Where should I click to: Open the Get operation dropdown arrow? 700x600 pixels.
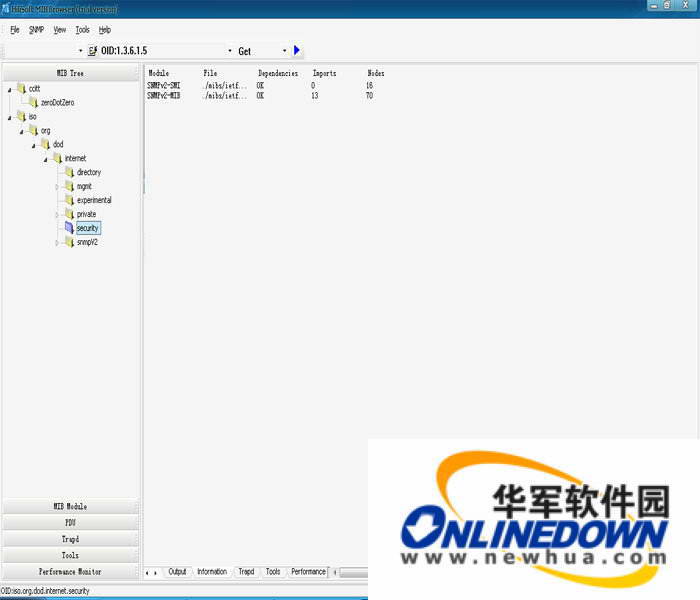284,51
